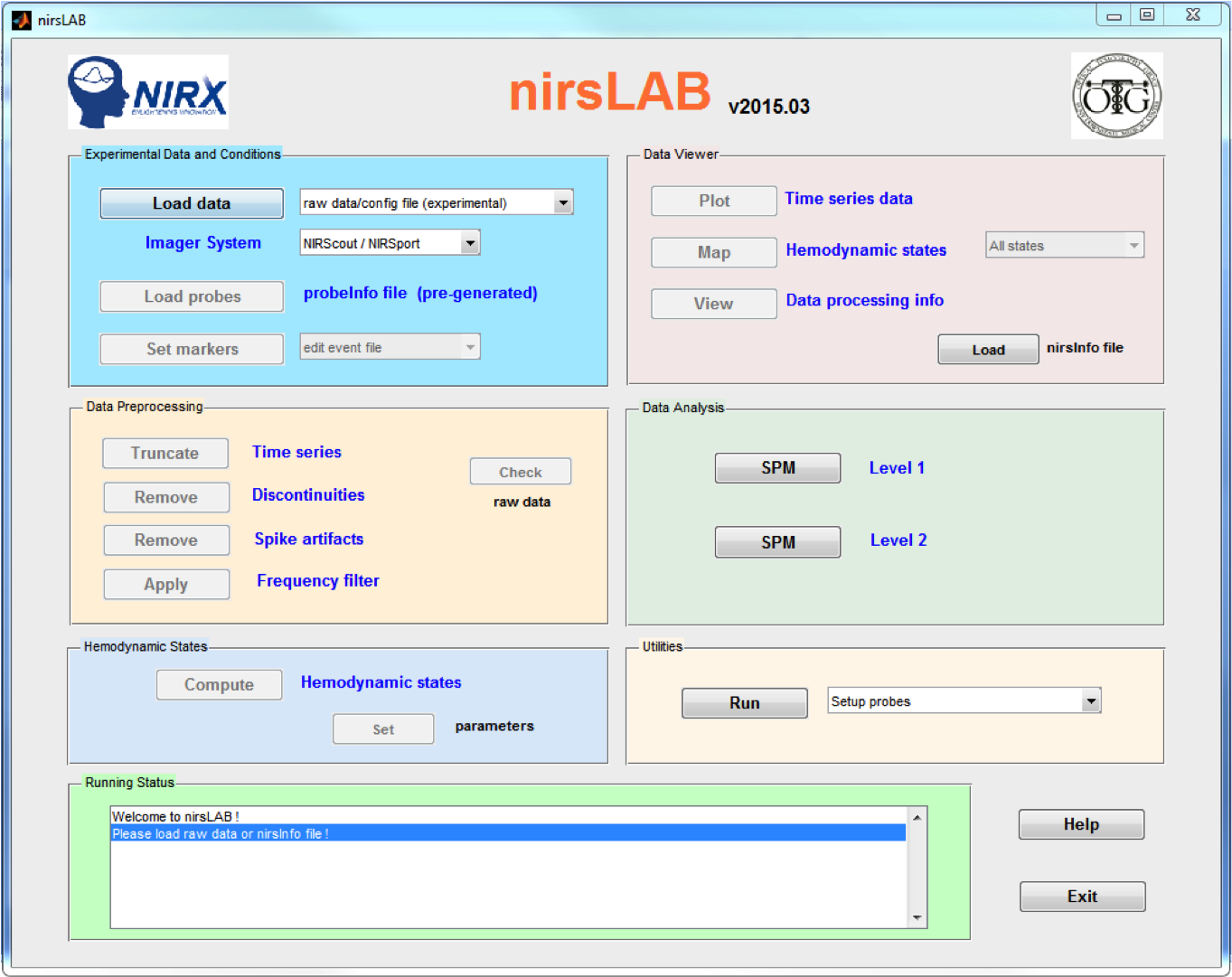The height and width of the screenshot is (977, 1232).
Task: Click the SPM Level 2 button
Action: (x=778, y=541)
